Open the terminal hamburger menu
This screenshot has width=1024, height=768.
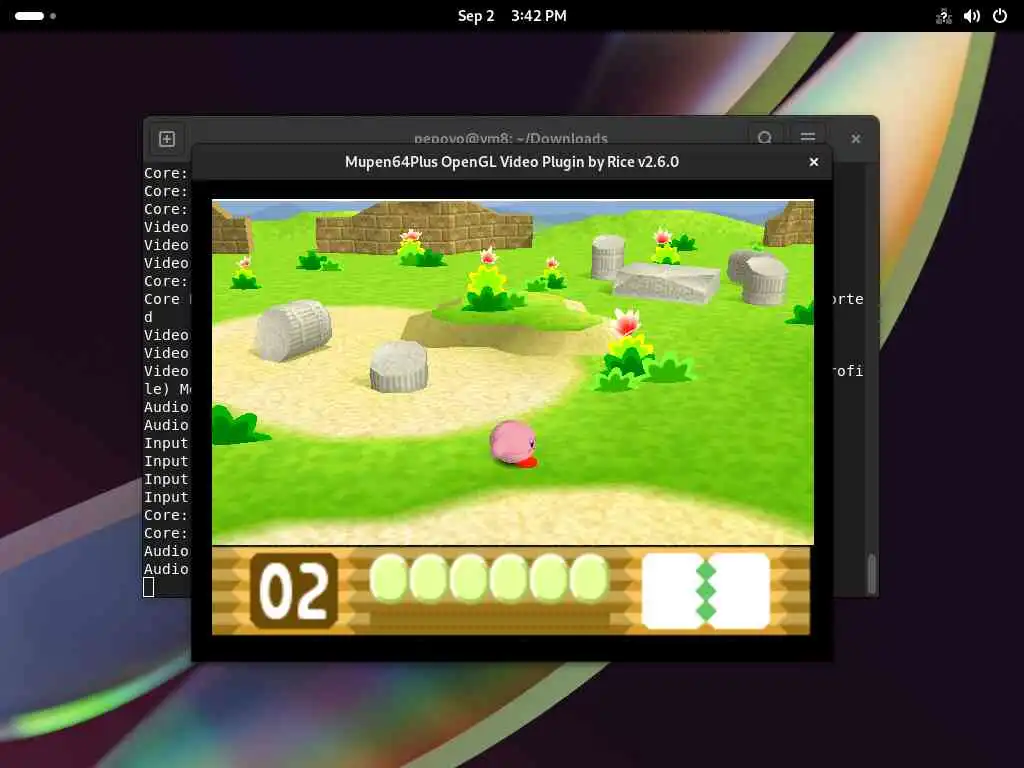pyautogui.click(x=808, y=138)
